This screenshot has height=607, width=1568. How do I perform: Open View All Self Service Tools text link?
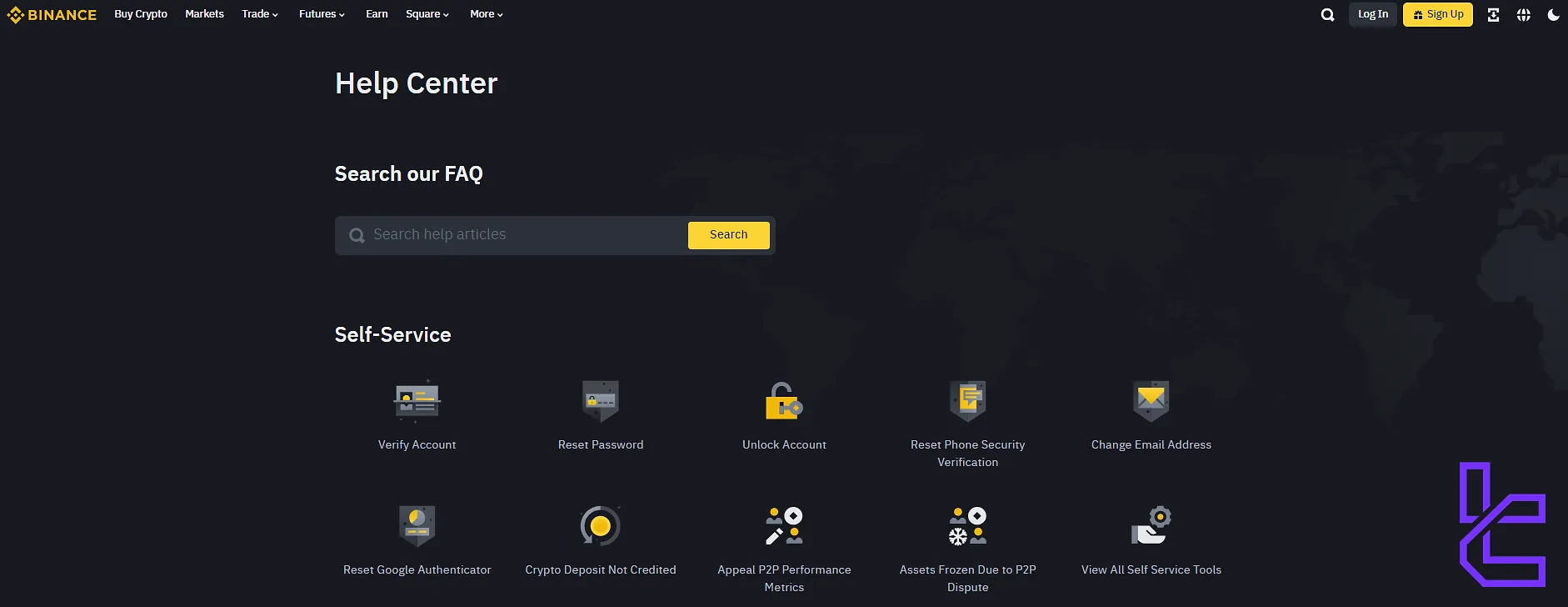click(1151, 569)
